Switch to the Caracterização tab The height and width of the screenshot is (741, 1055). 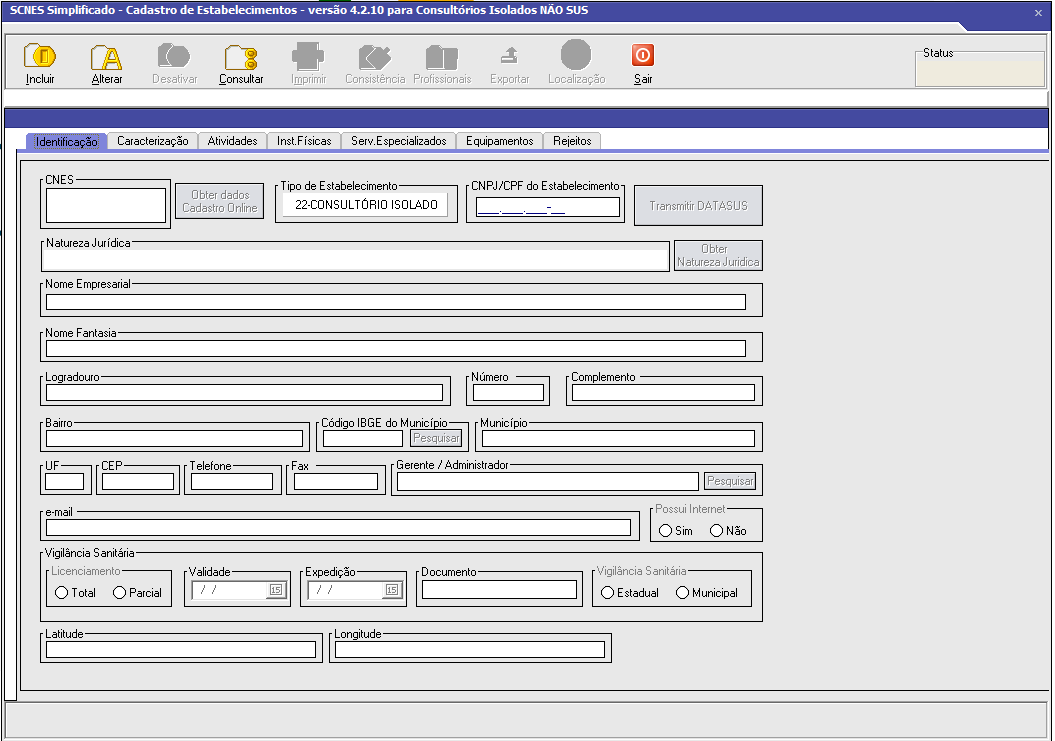tap(152, 141)
